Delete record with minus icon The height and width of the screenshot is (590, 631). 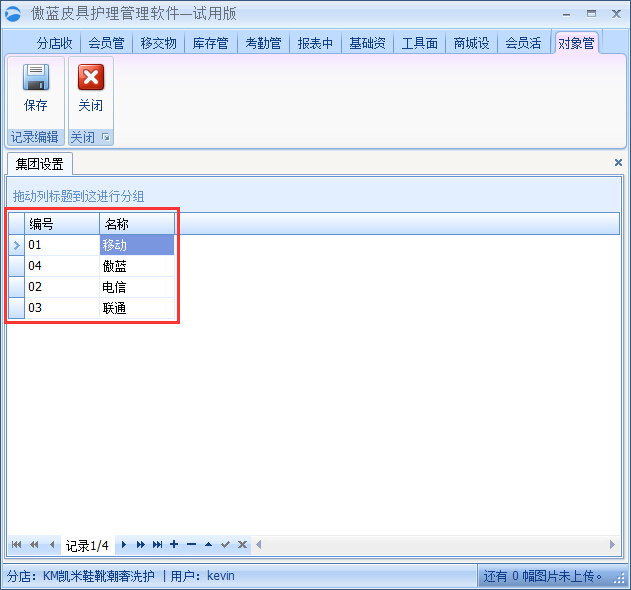191,545
